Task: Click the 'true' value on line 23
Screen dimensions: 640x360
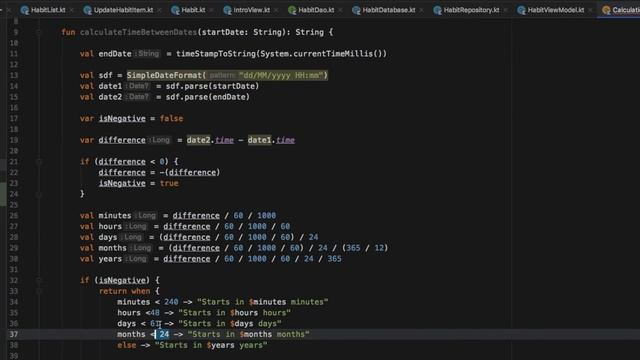Action: 169,183
